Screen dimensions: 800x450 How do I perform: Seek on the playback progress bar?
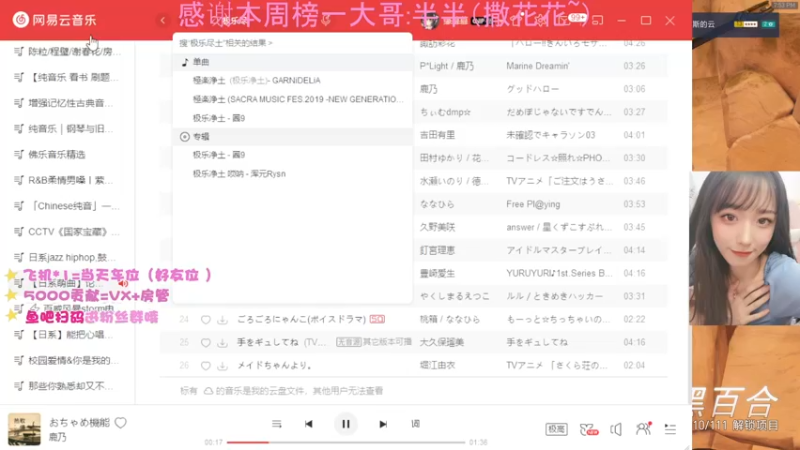pyautogui.click(x=346, y=442)
